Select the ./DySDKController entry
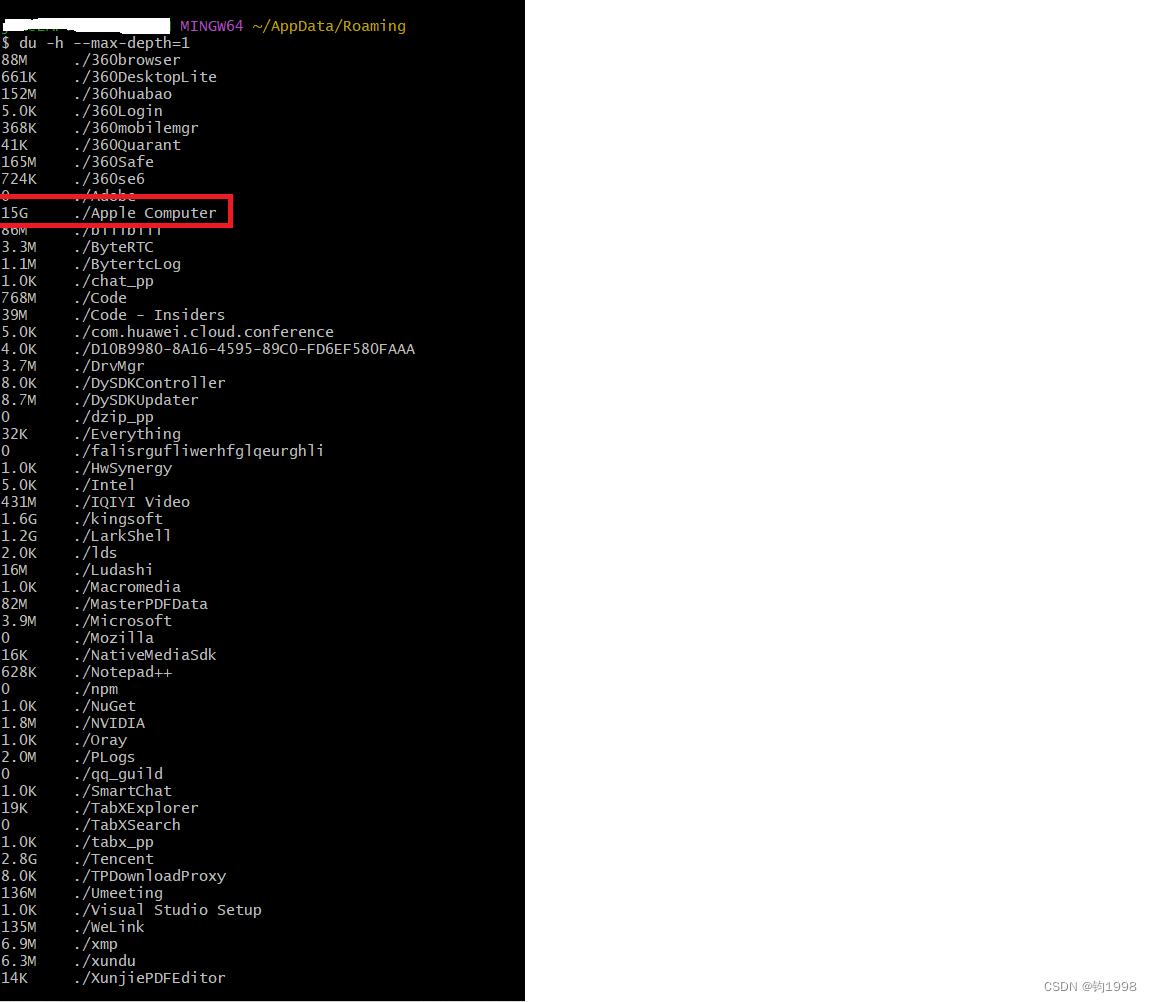The height and width of the screenshot is (1002, 1152). pyautogui.click(x=113, y=383)
